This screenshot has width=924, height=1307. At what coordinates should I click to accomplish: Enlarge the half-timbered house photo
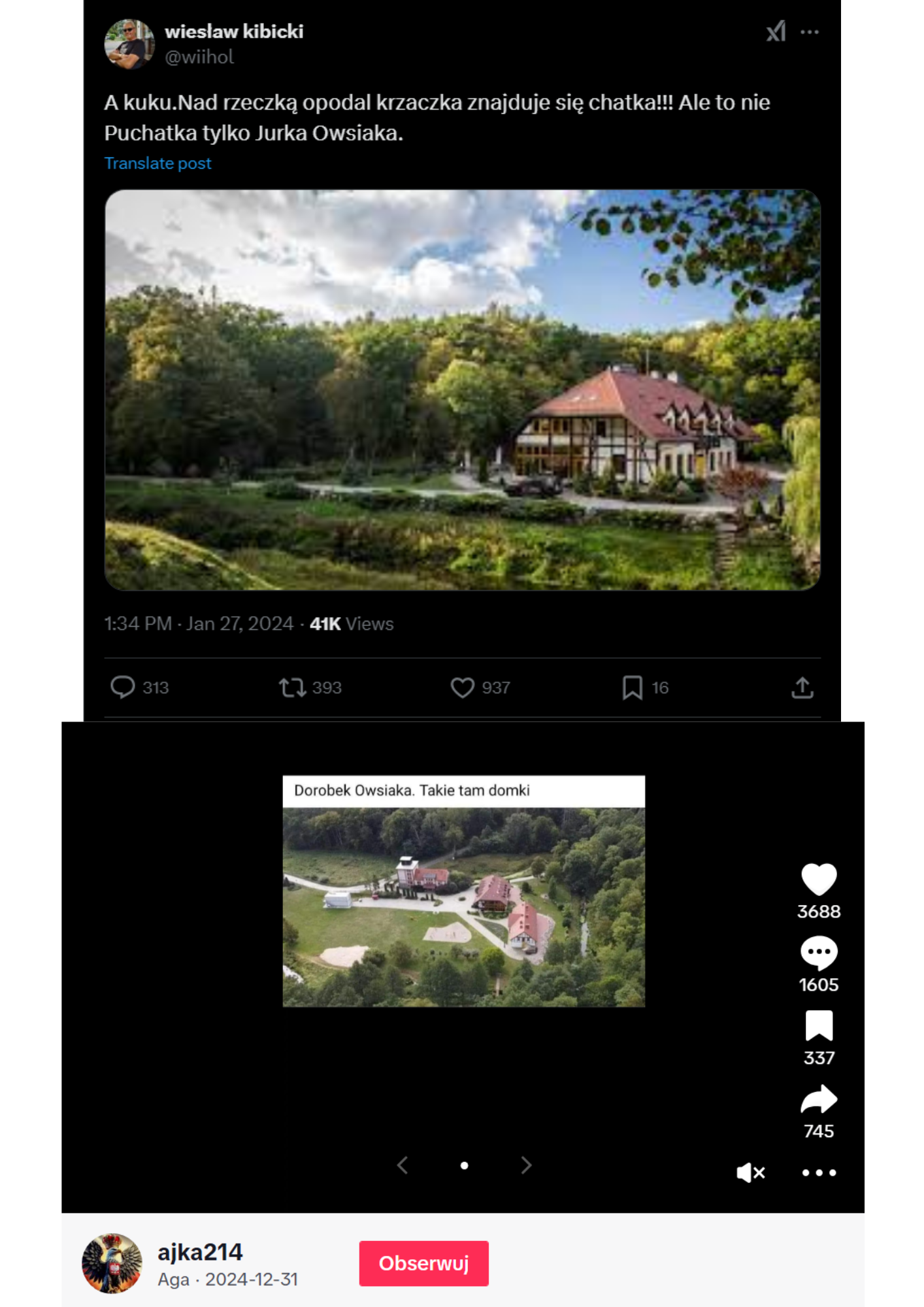point(462,390)
